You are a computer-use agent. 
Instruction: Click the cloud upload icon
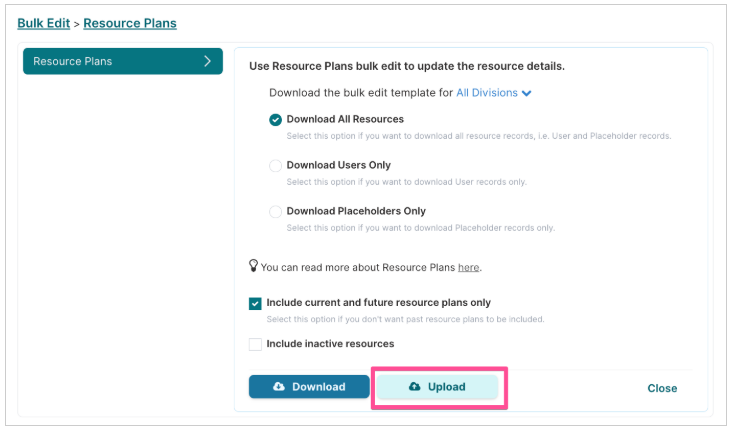(x=414, y=387)
